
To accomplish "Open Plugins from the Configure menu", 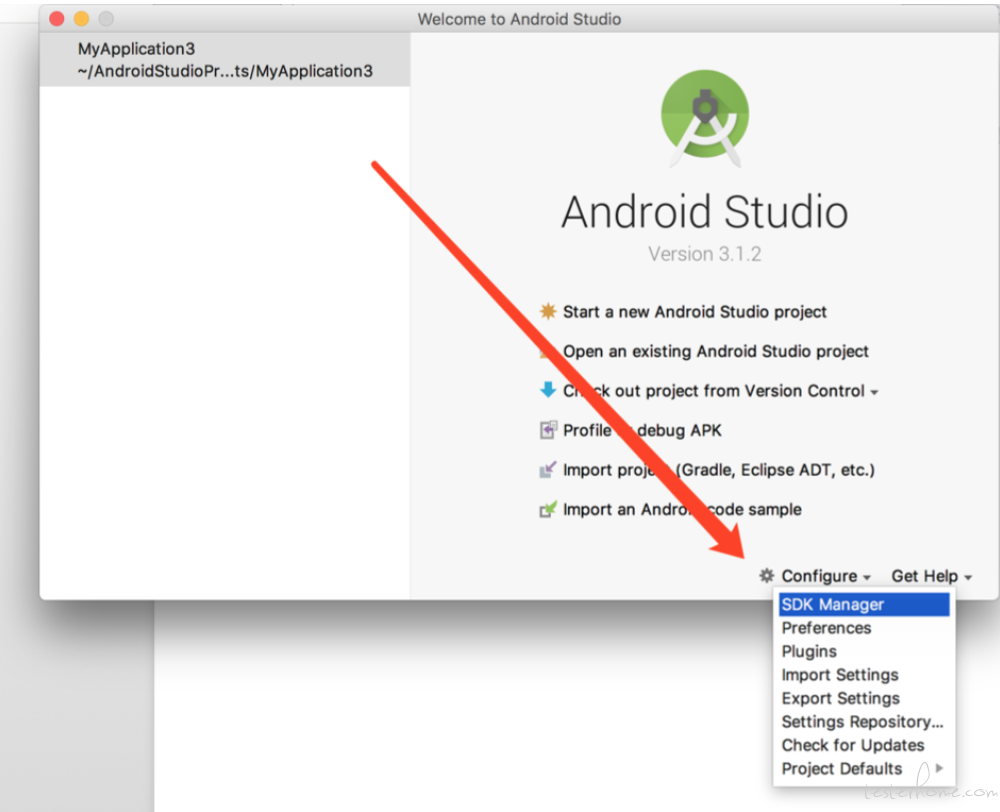I will (864, 651).
